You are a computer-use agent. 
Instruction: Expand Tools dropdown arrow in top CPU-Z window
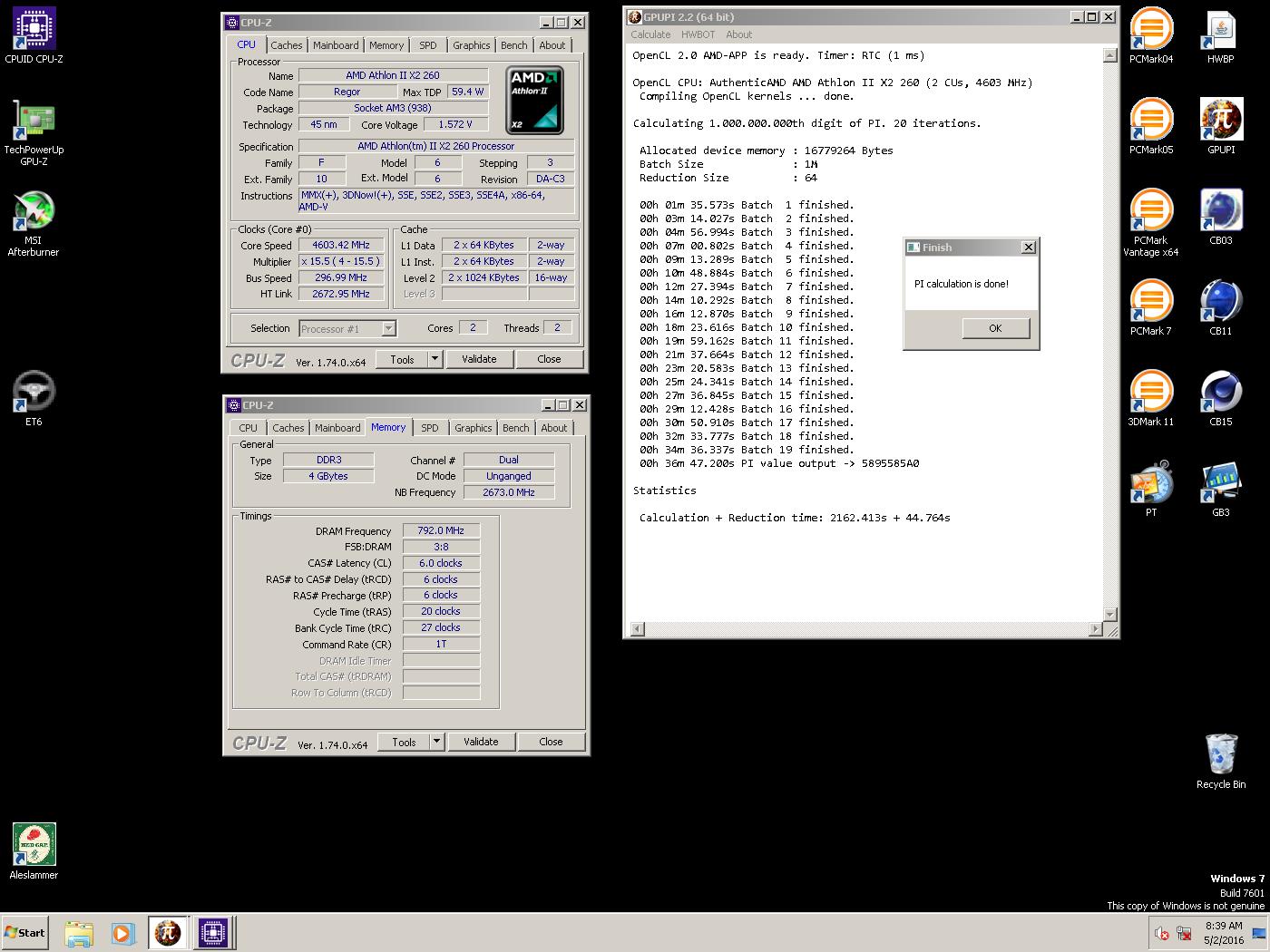tap(435, 359)
